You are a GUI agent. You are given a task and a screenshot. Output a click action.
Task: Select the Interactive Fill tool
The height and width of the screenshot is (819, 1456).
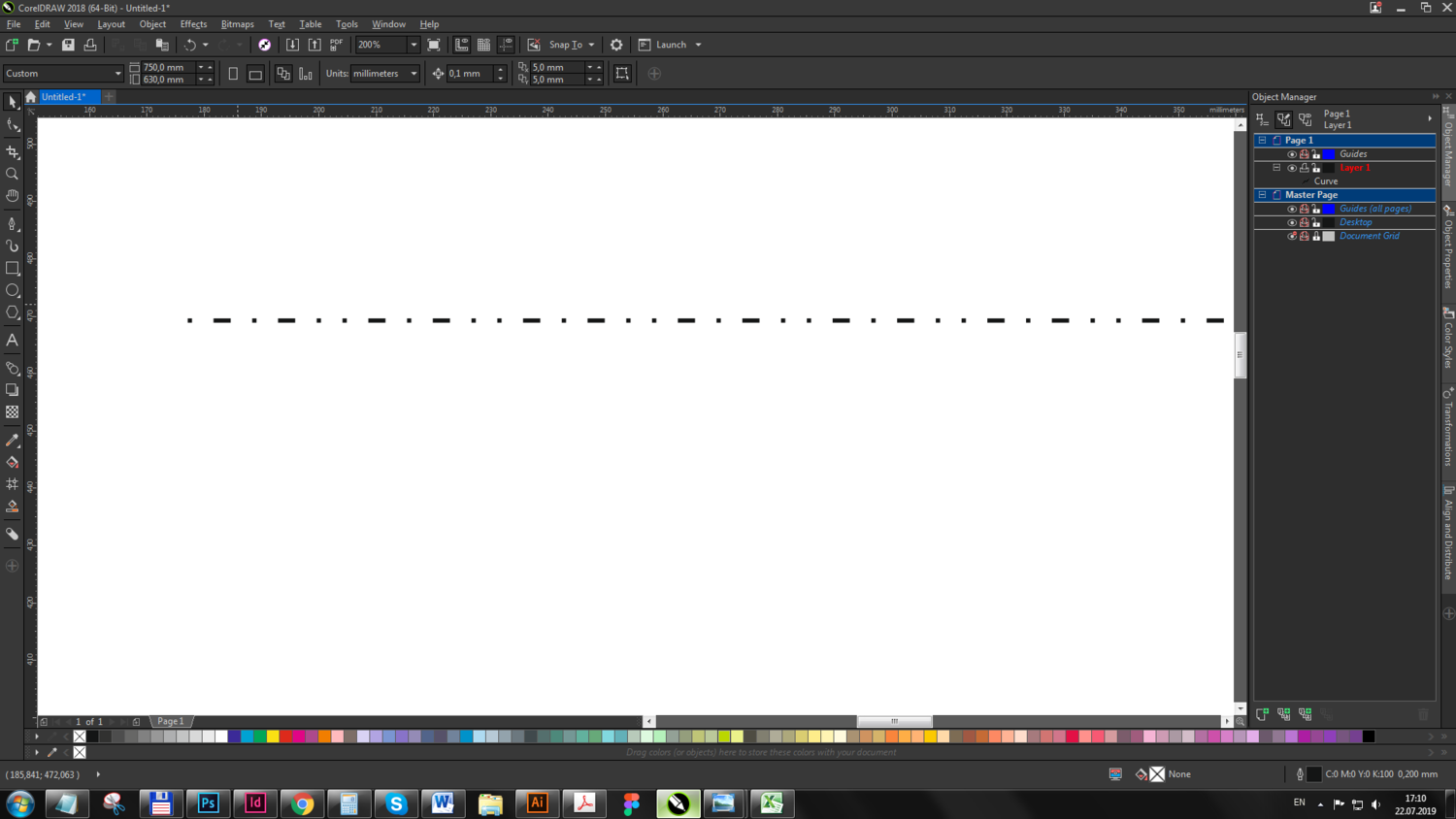click(13, 462)
